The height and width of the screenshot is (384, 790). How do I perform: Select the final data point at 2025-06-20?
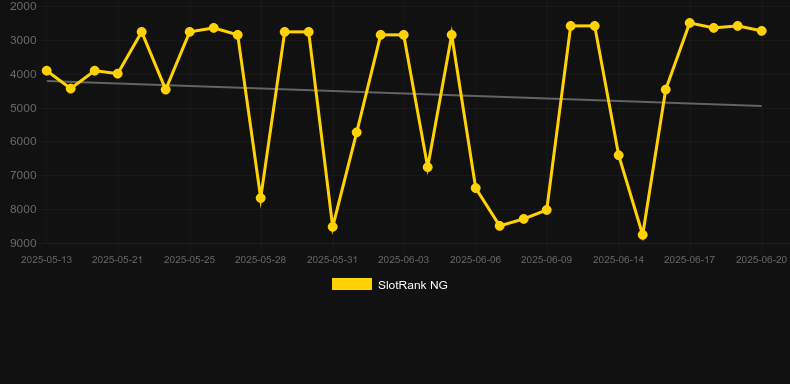point(762,31)
